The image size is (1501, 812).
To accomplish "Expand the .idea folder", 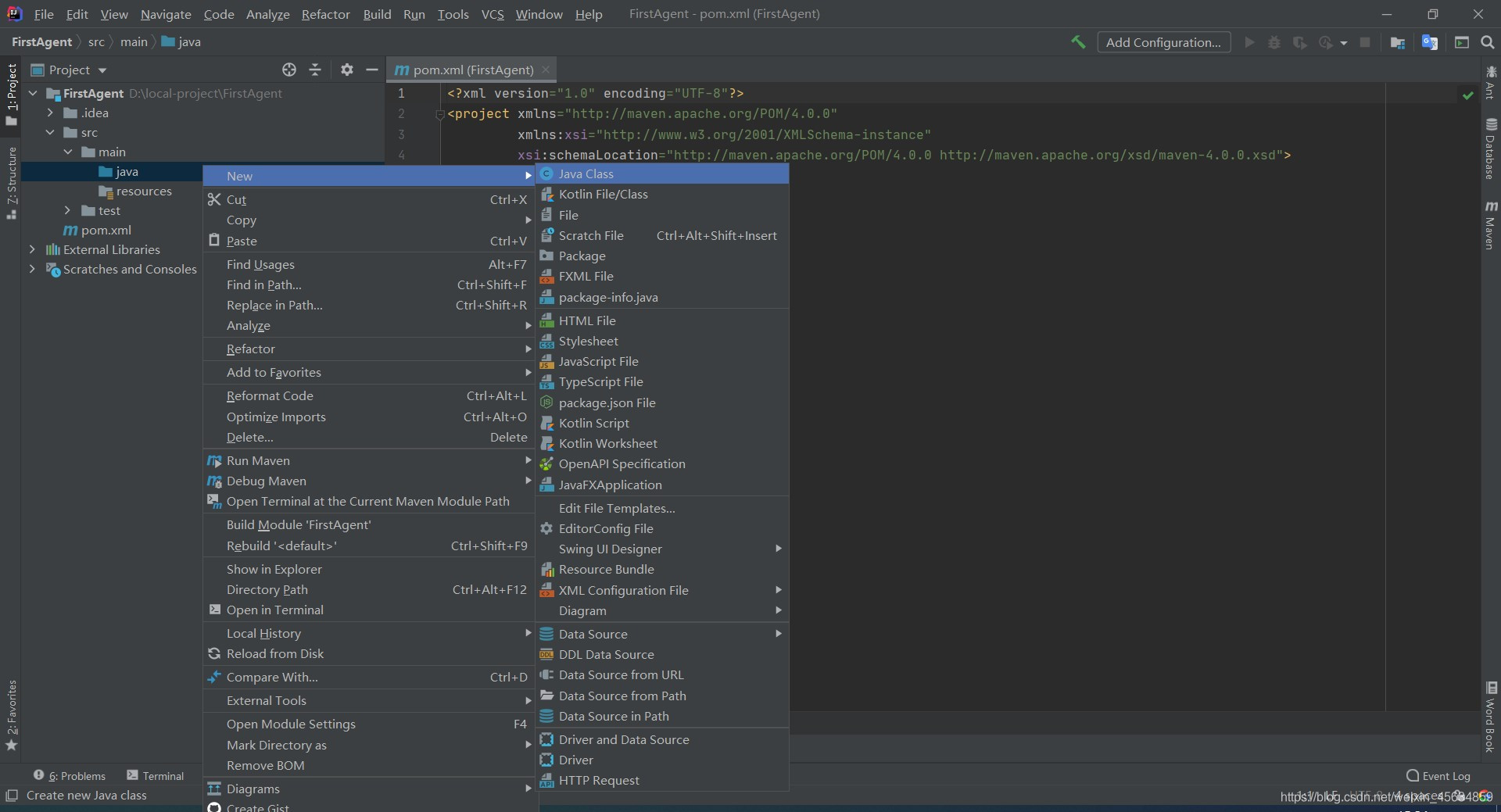I will coord(50,113).
